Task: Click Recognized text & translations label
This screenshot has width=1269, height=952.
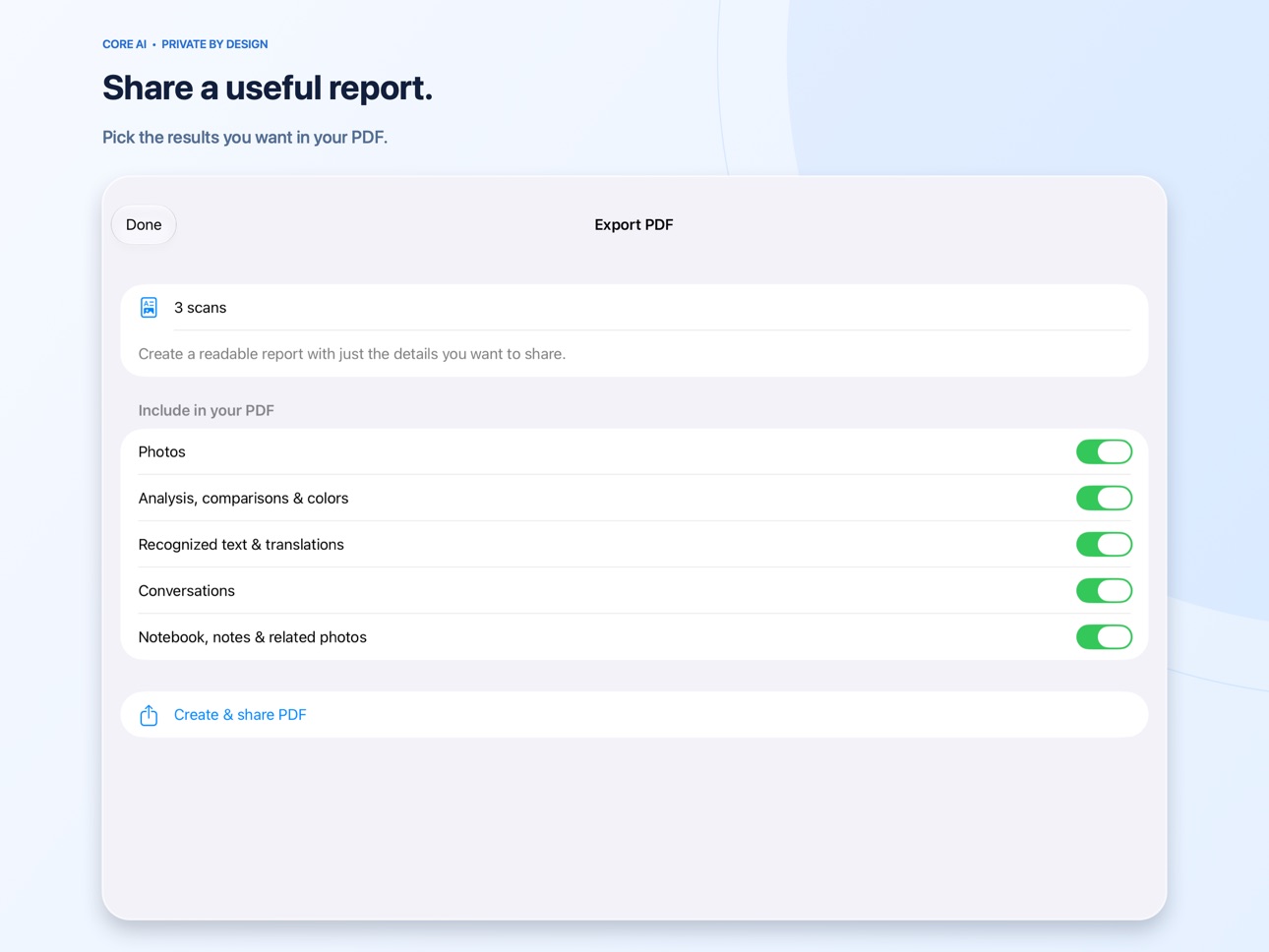Action: coord(241,545)
